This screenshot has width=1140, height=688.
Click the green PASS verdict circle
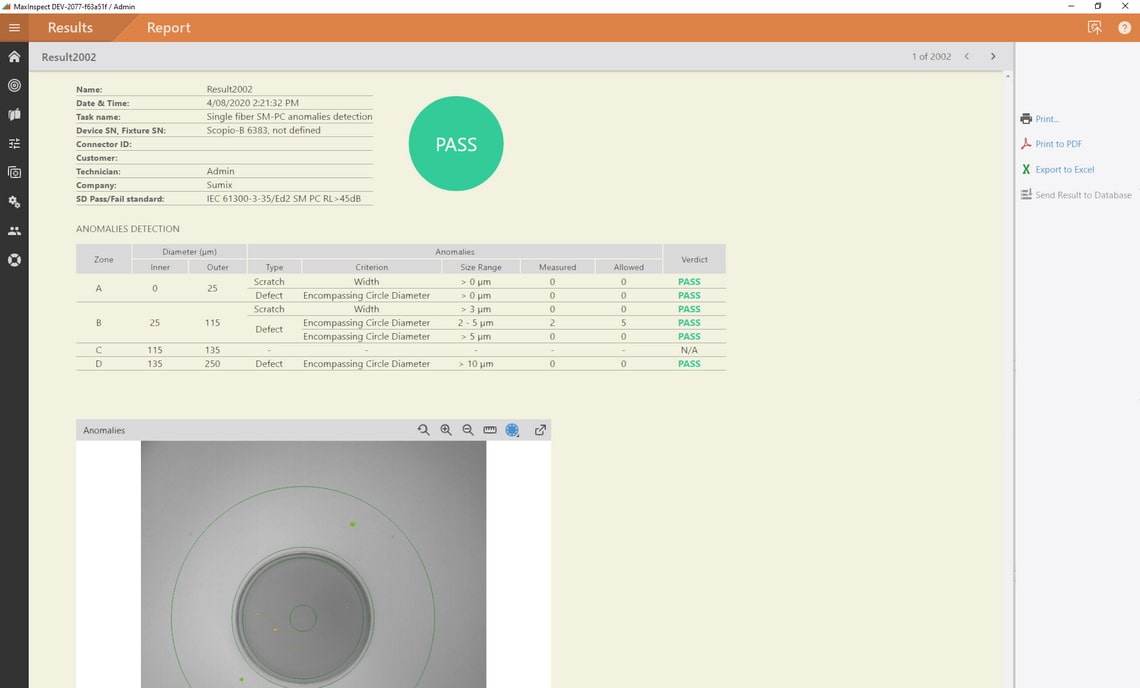point(456,144)
